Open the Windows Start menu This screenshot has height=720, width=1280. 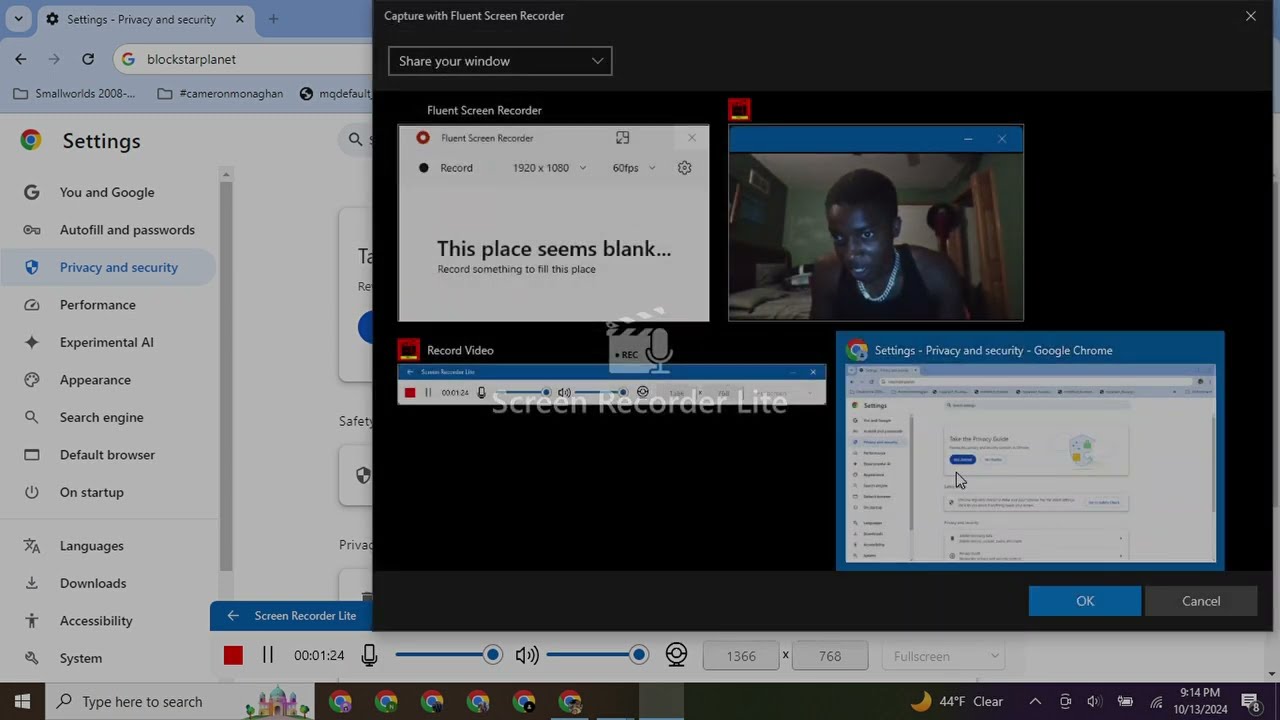[22, 701]
